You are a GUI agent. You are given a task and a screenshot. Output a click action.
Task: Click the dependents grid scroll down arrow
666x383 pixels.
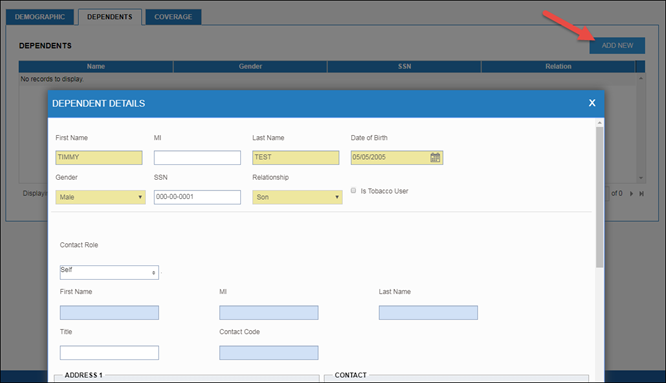(x=641, y=178)
